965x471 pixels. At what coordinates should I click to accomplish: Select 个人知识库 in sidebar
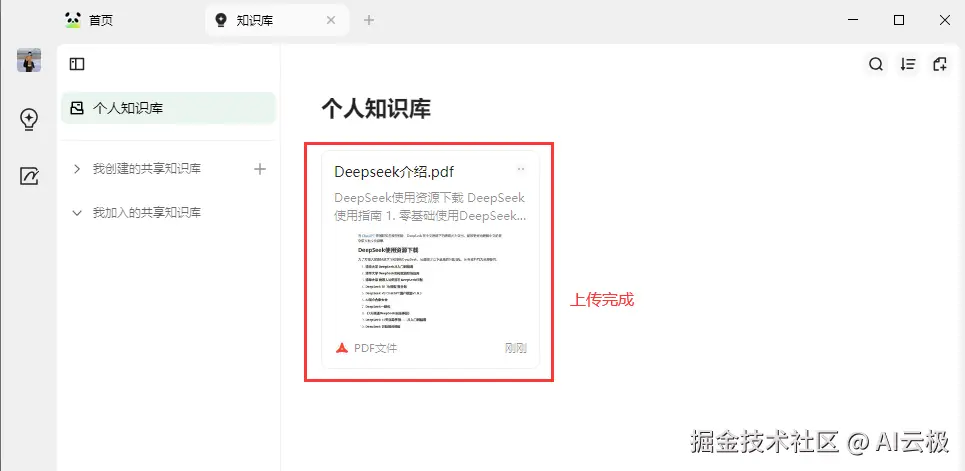click(168, 108)
